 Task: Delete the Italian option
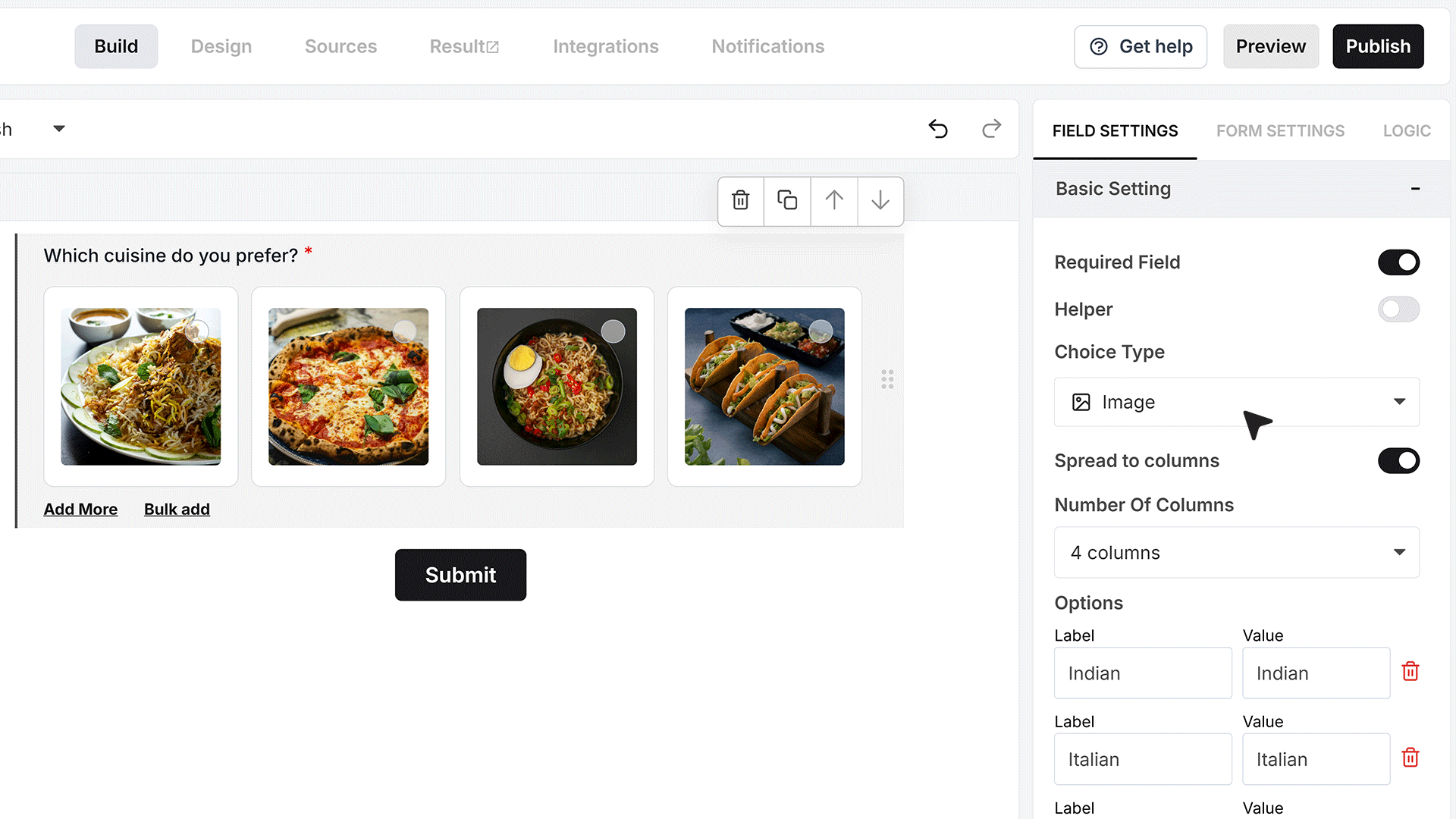pos(1410,758)
